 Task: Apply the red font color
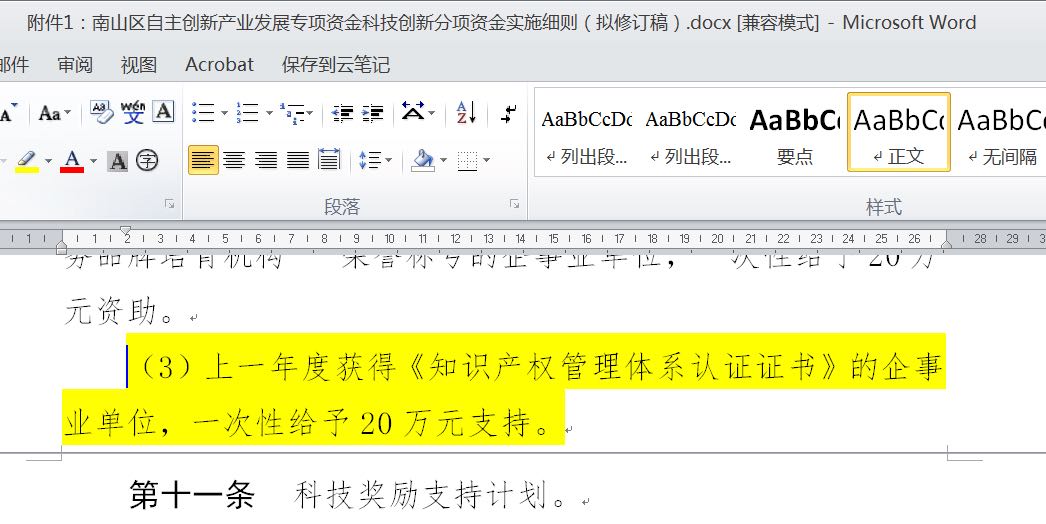coord(72,160)
